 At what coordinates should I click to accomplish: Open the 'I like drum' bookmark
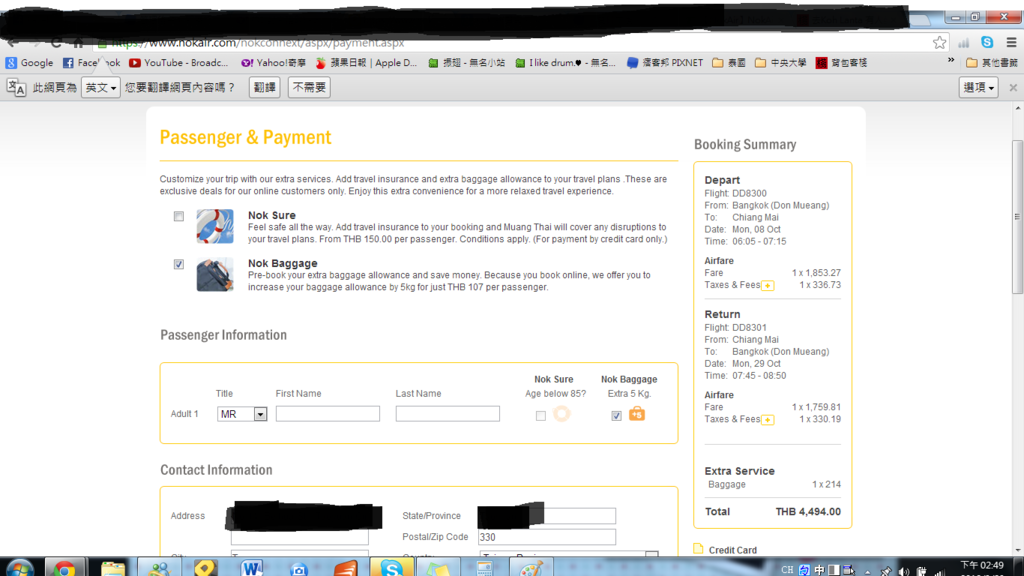pos(566,63)
